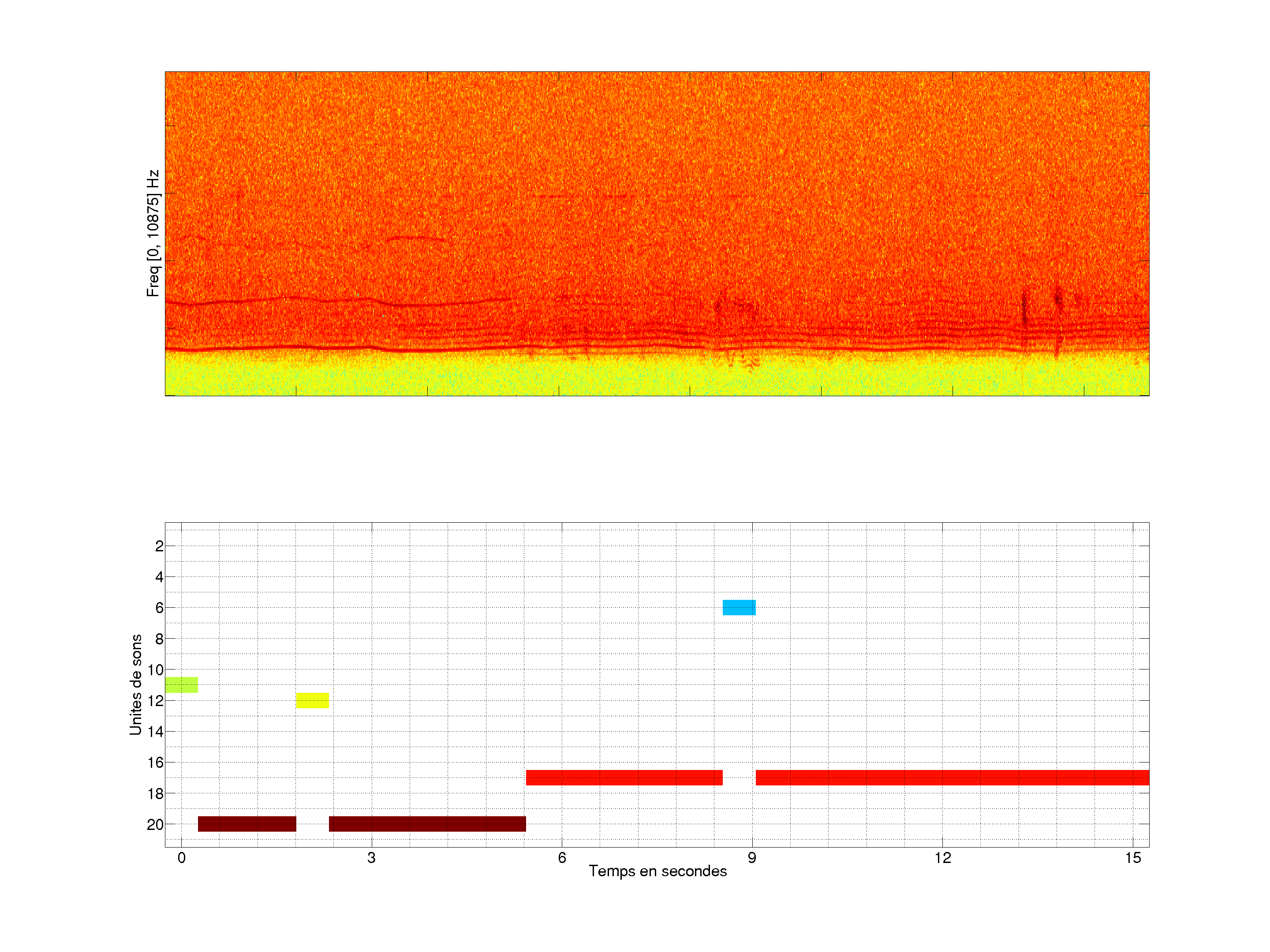Click the x-axis tick label 15

tap(1132, 858)
